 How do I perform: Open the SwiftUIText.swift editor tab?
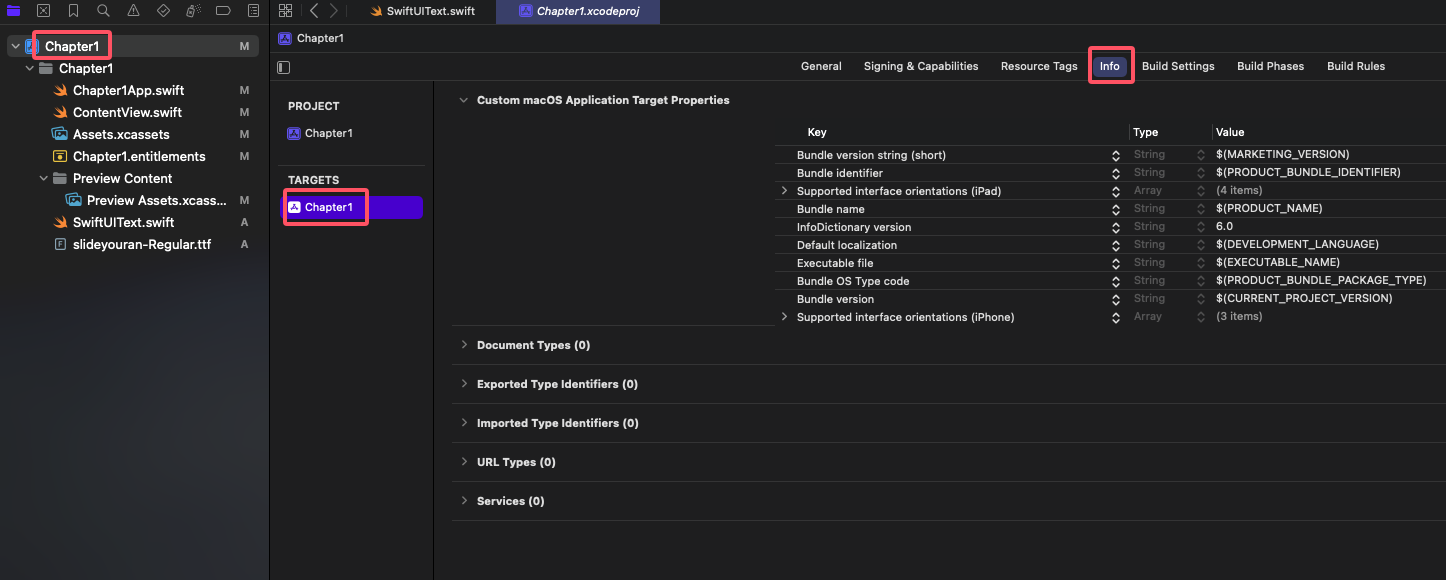(x=422, y=11)
